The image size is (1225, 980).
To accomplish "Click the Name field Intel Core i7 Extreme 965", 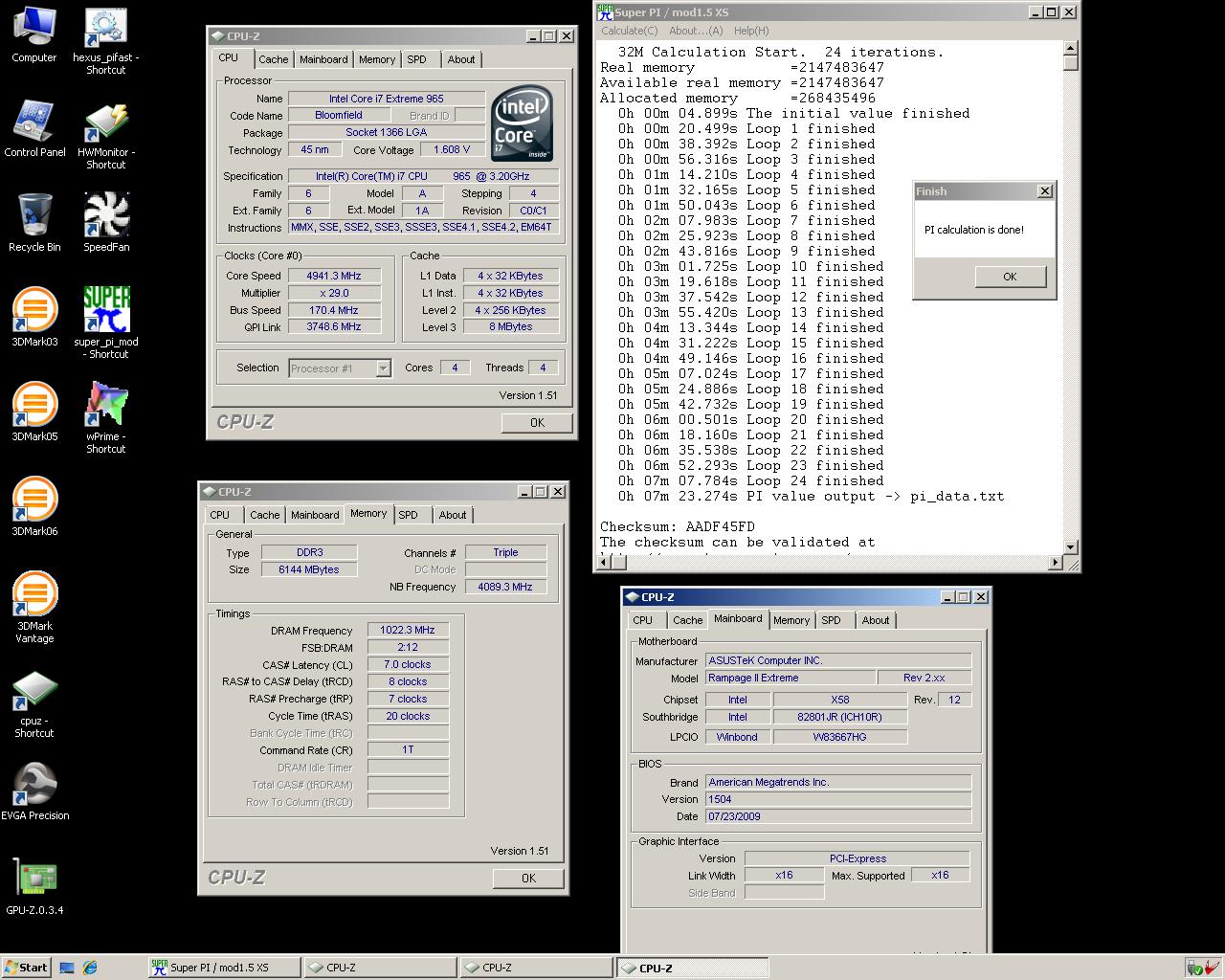I will tap(386, 99).
